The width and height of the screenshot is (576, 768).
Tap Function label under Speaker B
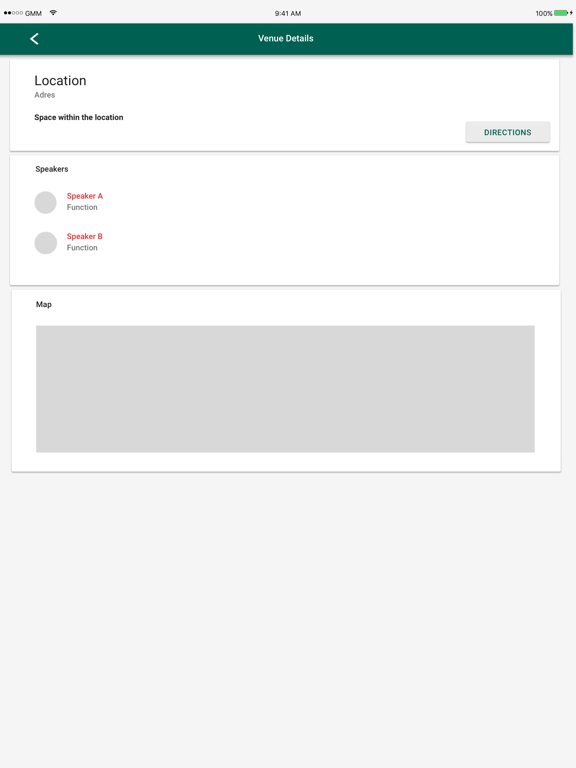(x=82, y=248)
